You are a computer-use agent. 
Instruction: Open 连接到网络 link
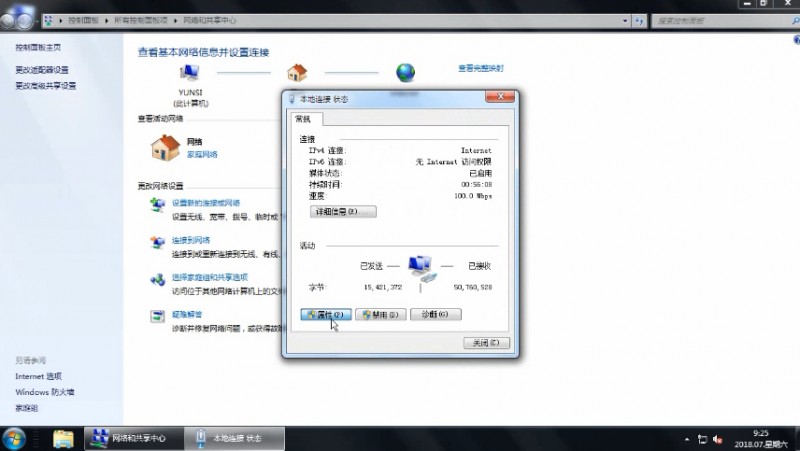[191, 240]
